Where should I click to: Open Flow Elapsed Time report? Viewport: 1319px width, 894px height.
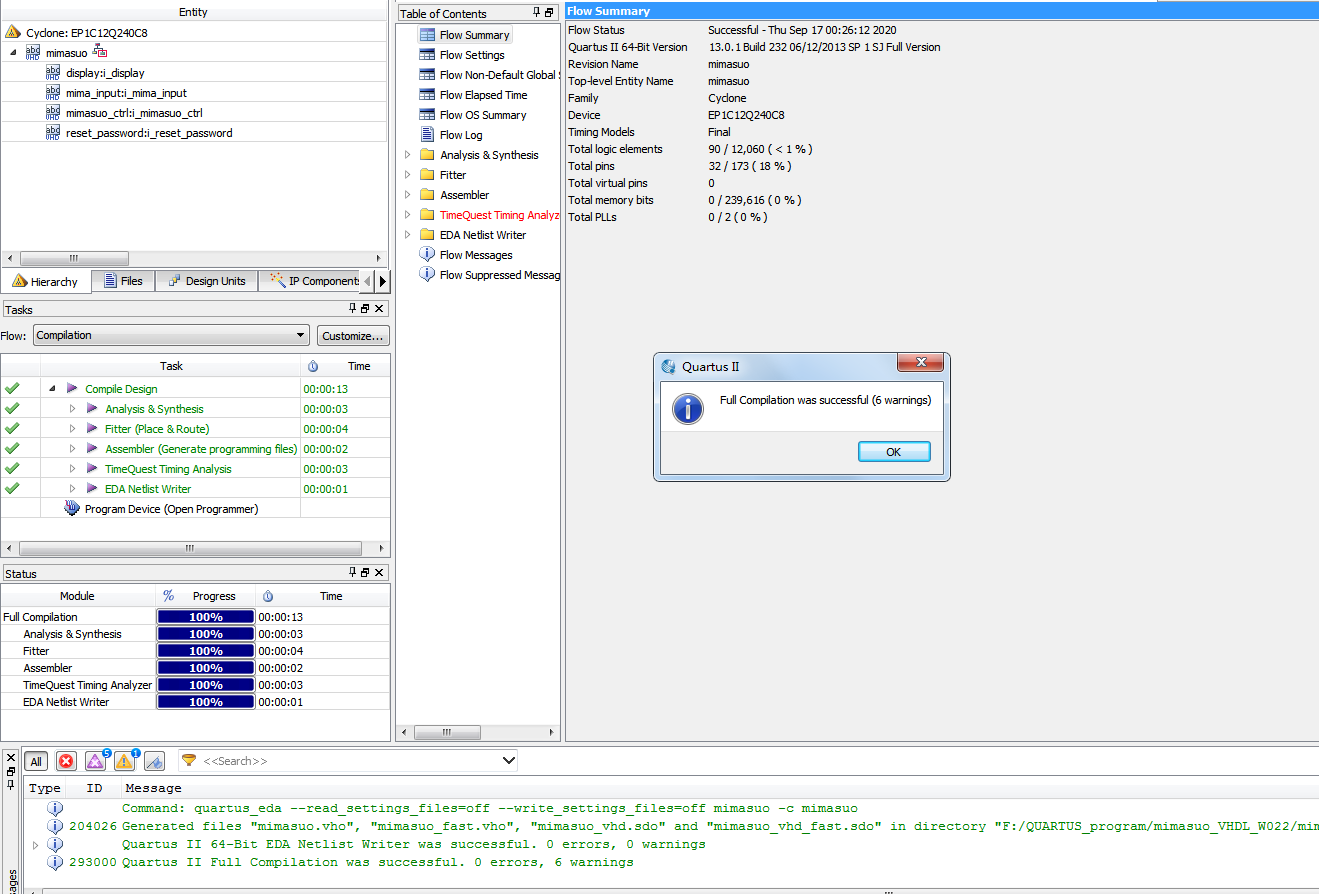click(483, 95)
